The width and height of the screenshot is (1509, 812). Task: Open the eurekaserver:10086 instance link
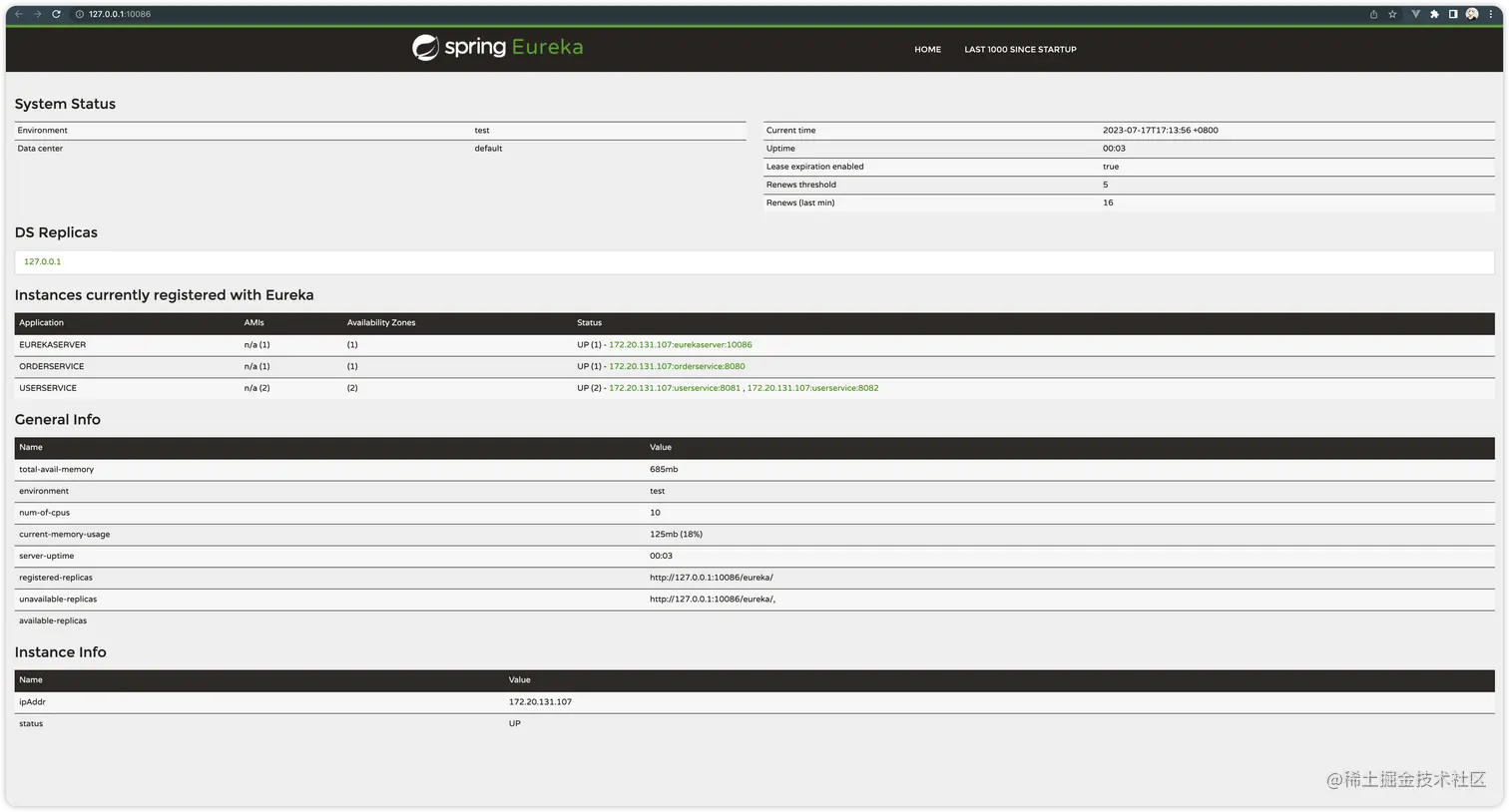coord(681,344)
